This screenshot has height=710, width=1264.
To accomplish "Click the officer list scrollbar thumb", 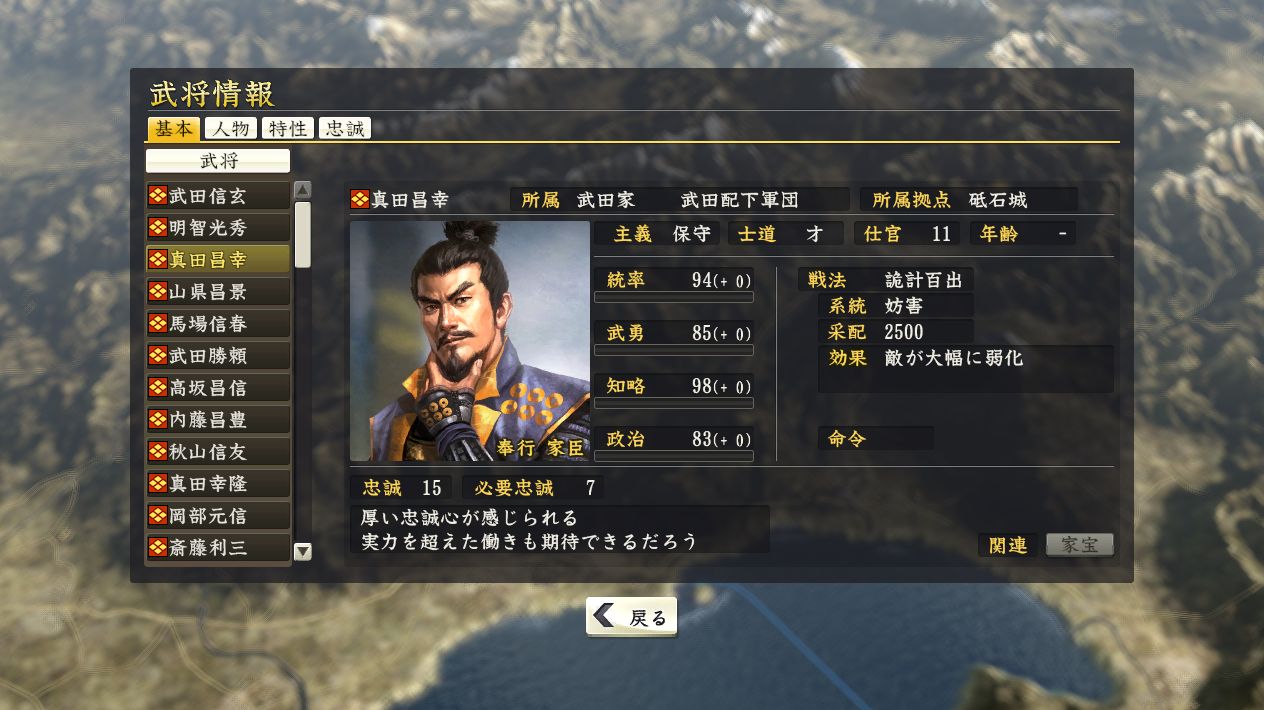I will (302, 234).
